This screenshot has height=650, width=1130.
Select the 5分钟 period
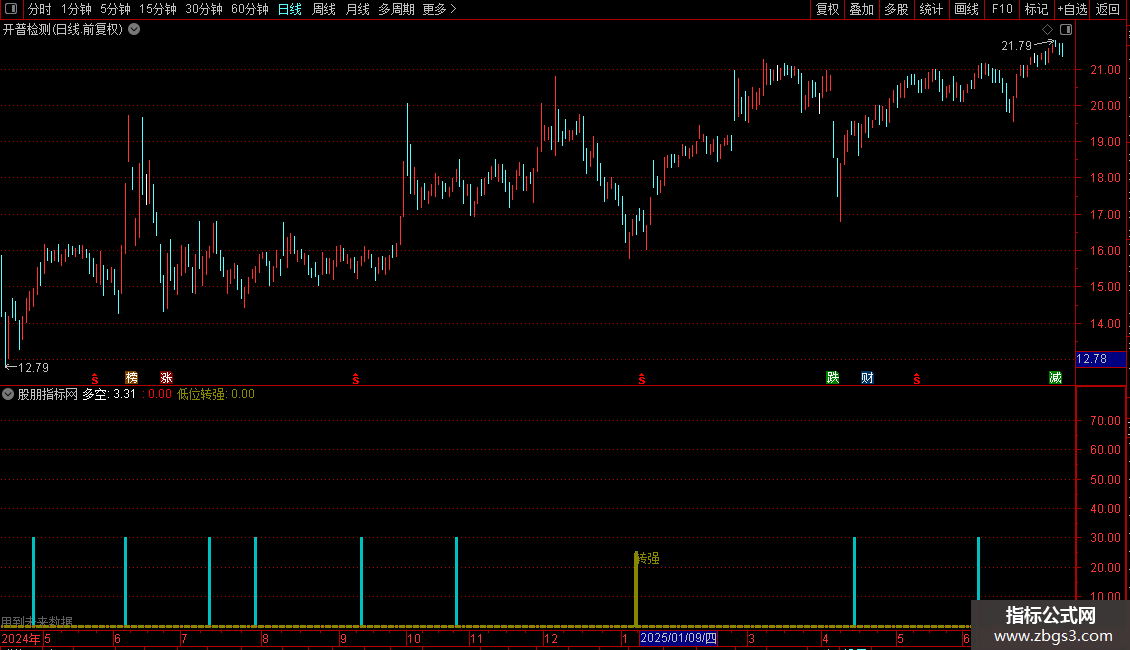(115, 9)
